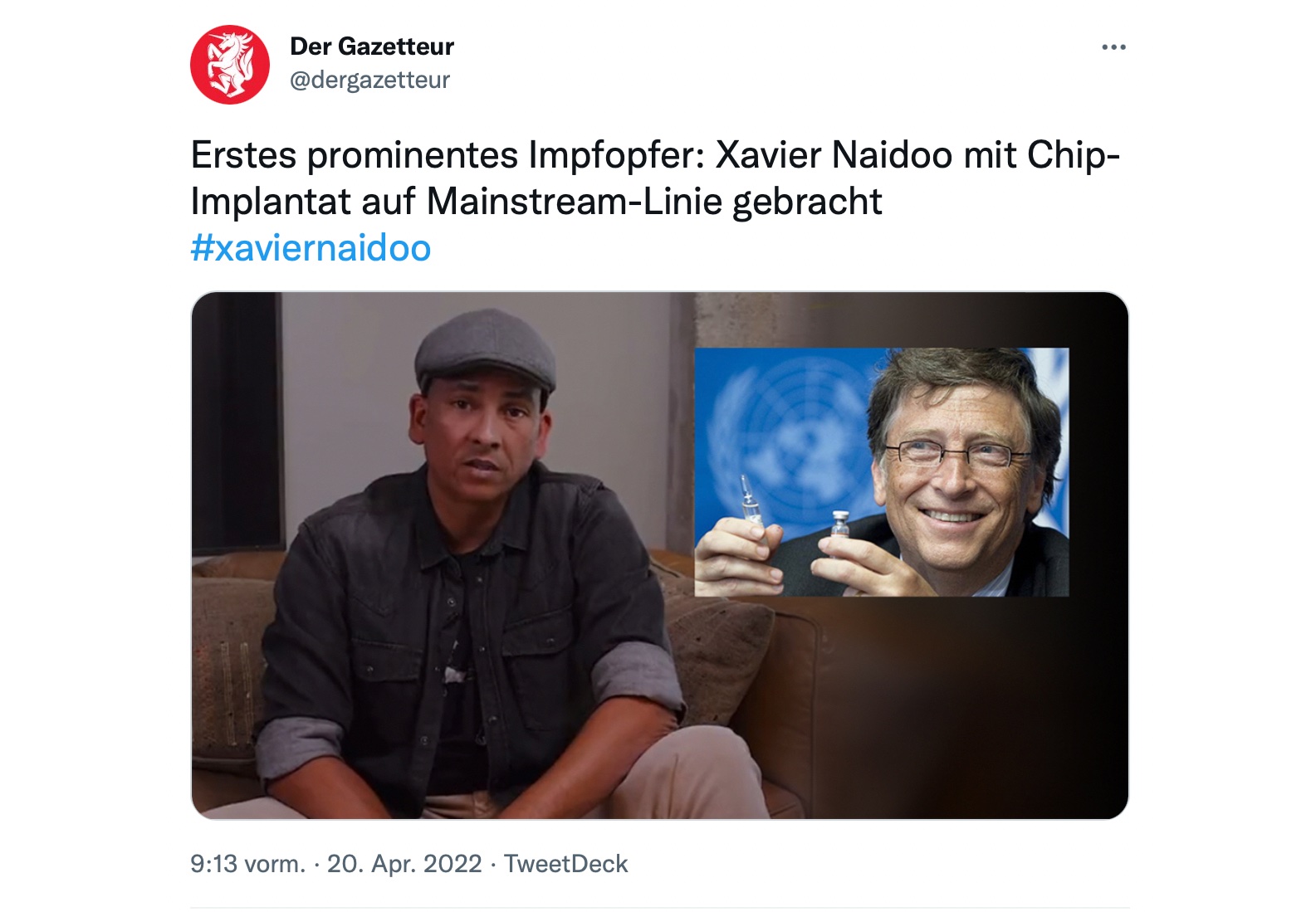
Task: Click the red Der Gazetteur profile avatar
Action: click(x=230, y=65)
